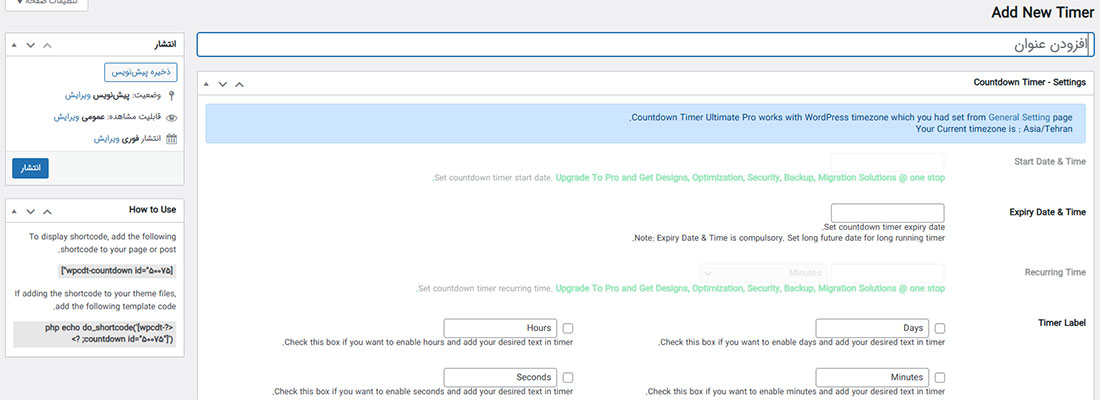Tick the Seconds checkbox
Image resolution: width=1100 pixels, height=400 pixels.
(568, 378)
